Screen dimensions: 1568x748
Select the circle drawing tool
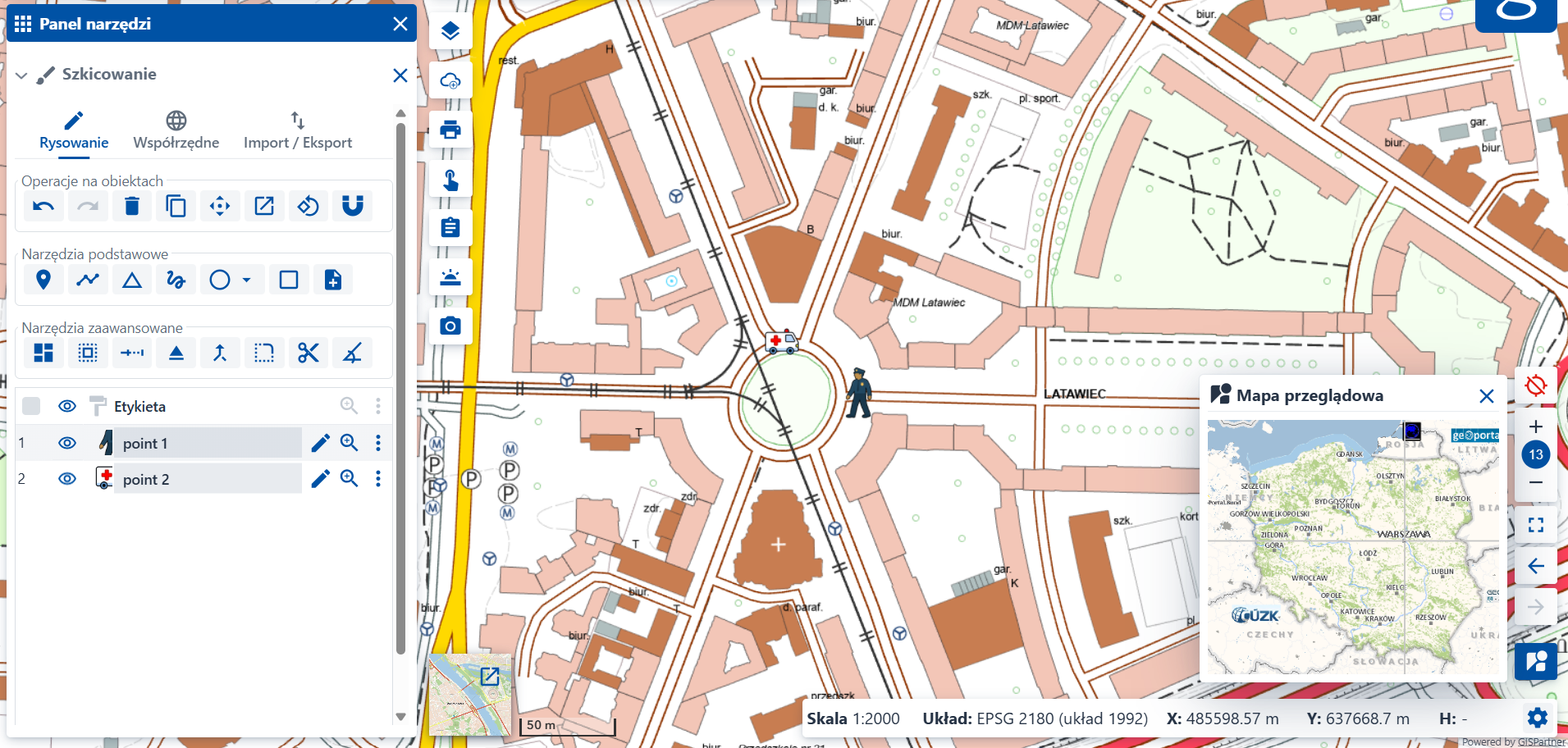point(220,280)
